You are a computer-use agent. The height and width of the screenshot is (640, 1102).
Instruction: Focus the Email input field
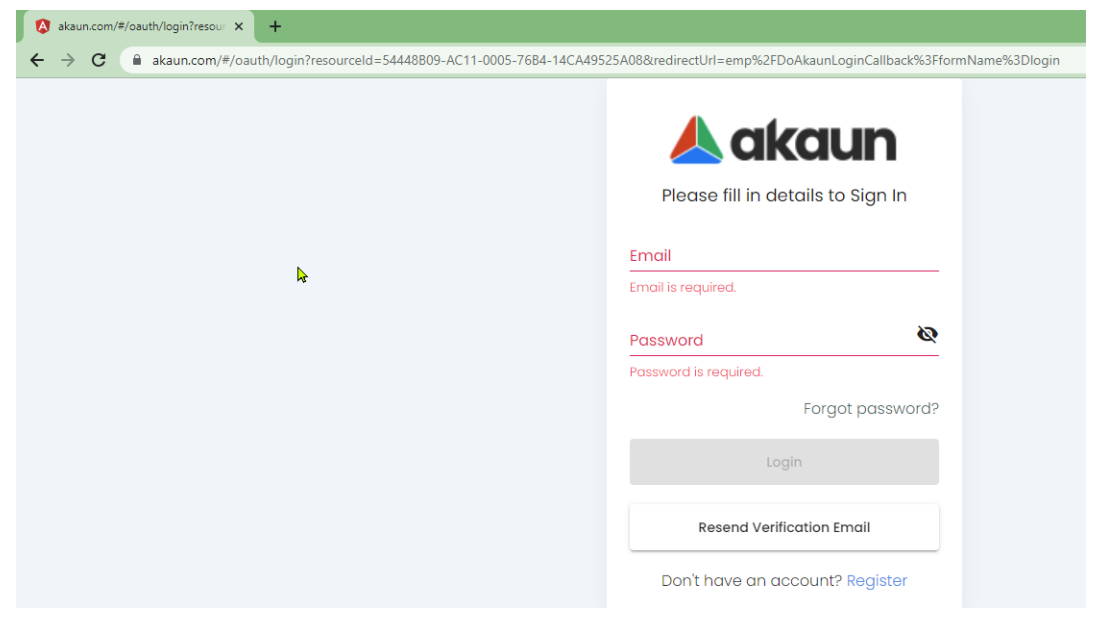[784, 256]
